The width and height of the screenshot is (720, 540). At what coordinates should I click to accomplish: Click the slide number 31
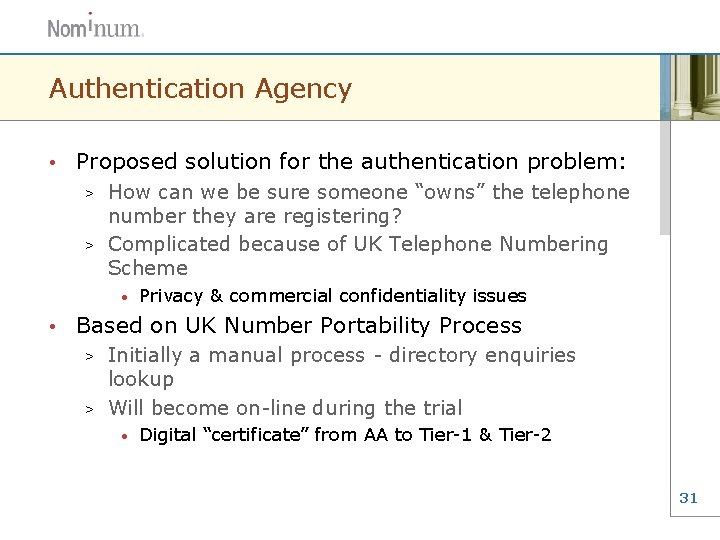point(688,497)
